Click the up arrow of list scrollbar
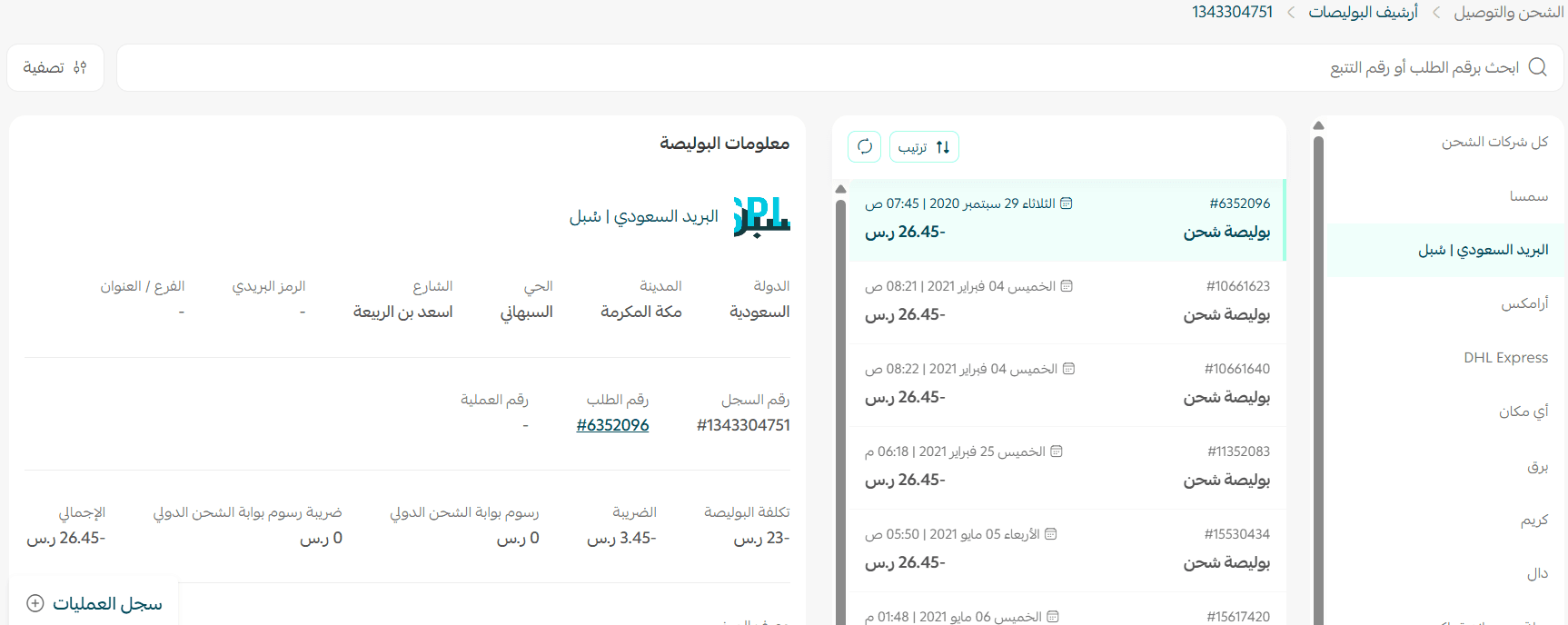 click(x=840, y=189)
